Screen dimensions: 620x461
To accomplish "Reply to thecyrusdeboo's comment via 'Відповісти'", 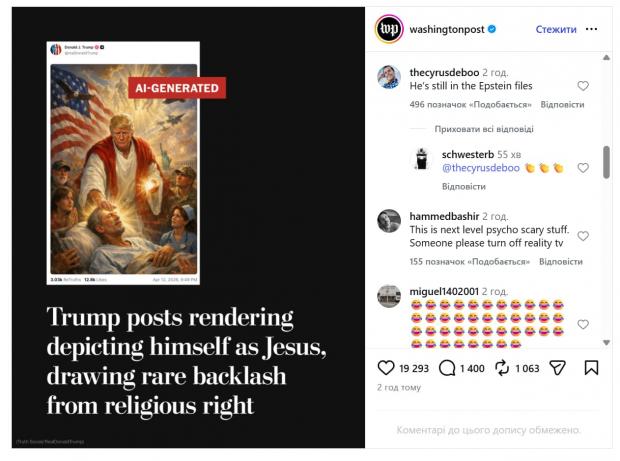I will (x=562, y=104).
